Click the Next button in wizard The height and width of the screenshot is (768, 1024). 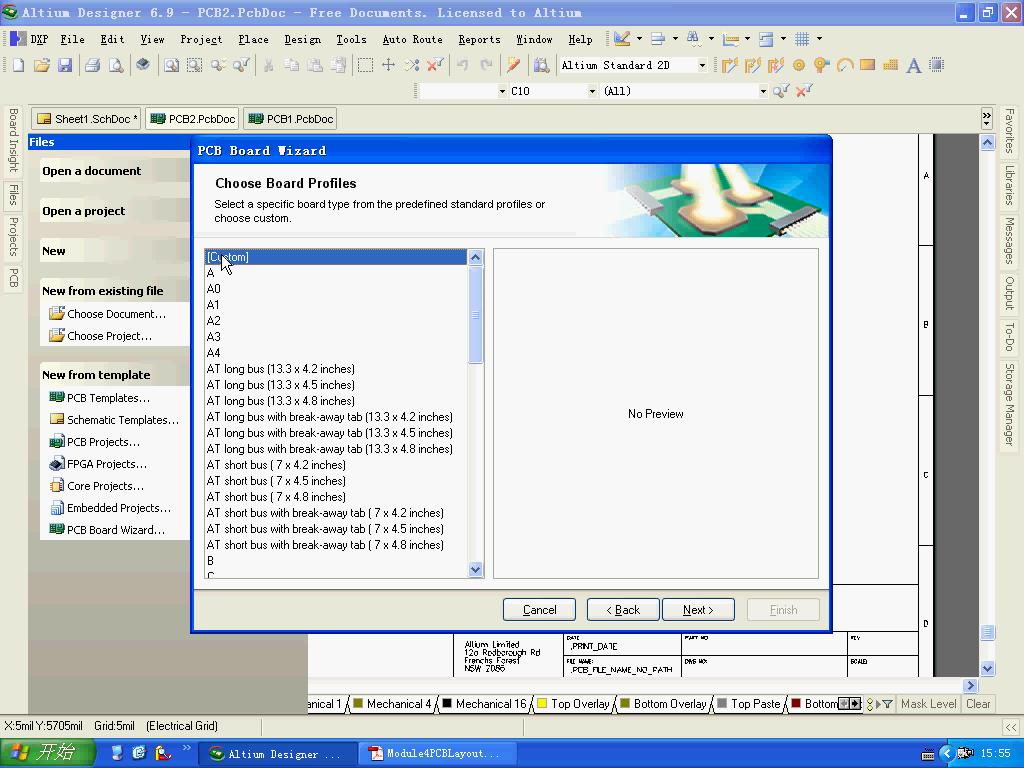[x=698, y=610]
